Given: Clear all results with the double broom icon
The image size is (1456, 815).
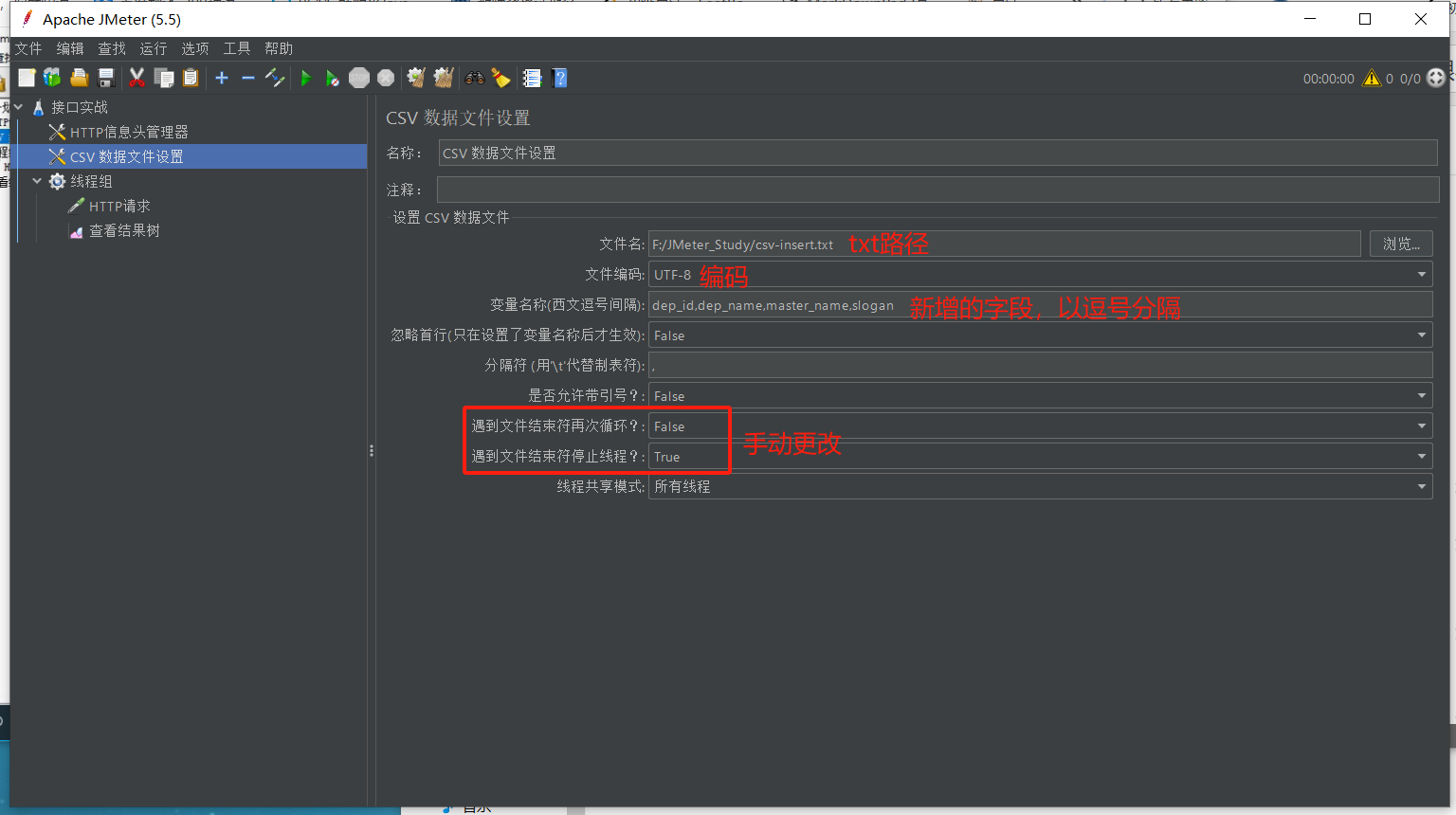Looking at the screenshot, I should pos(444,78).
